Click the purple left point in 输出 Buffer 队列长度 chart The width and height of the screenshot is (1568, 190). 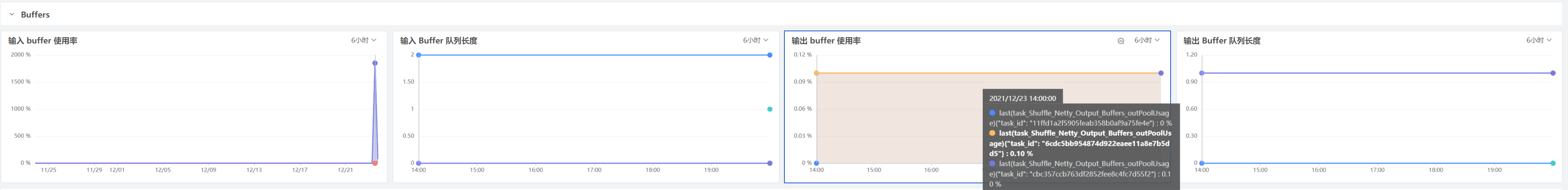(x=1202, y=73)
